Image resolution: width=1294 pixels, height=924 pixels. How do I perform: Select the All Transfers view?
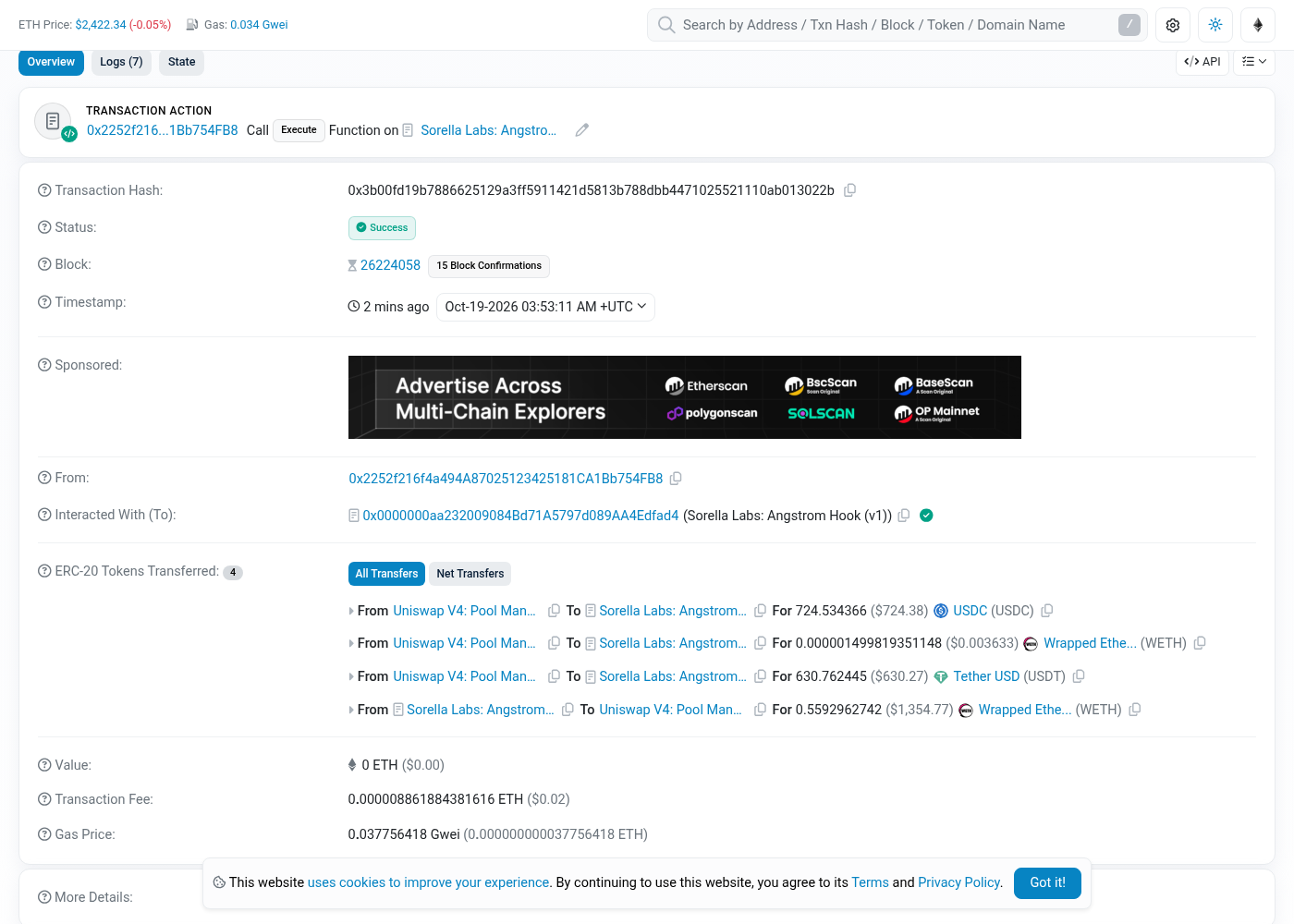386,574
